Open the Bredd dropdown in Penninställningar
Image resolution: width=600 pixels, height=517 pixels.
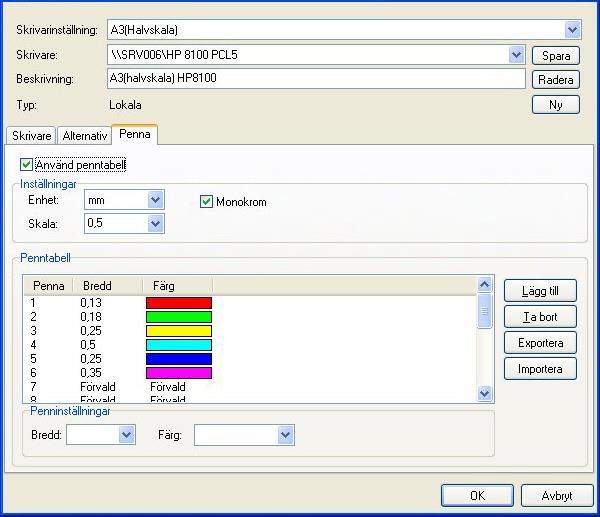click(x=127, y=435)
